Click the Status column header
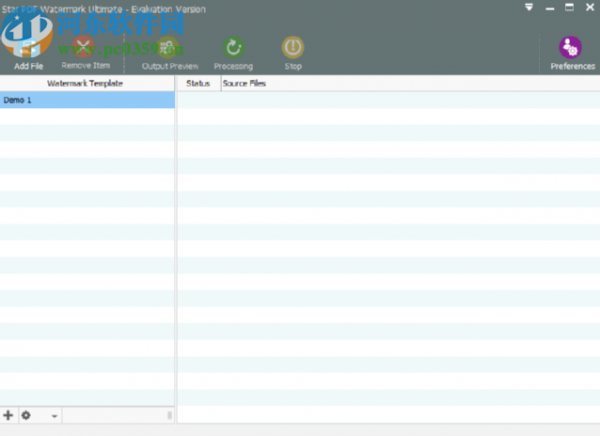Image resolution: width=600 pixels, height=436 pixels. [198, 83]
